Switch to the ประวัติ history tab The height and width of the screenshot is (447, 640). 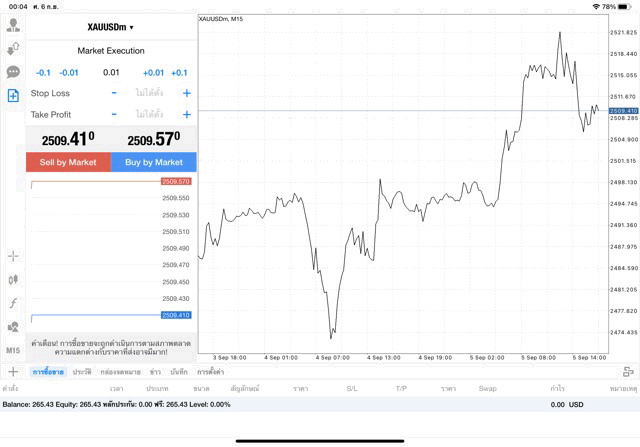[82, 371]
